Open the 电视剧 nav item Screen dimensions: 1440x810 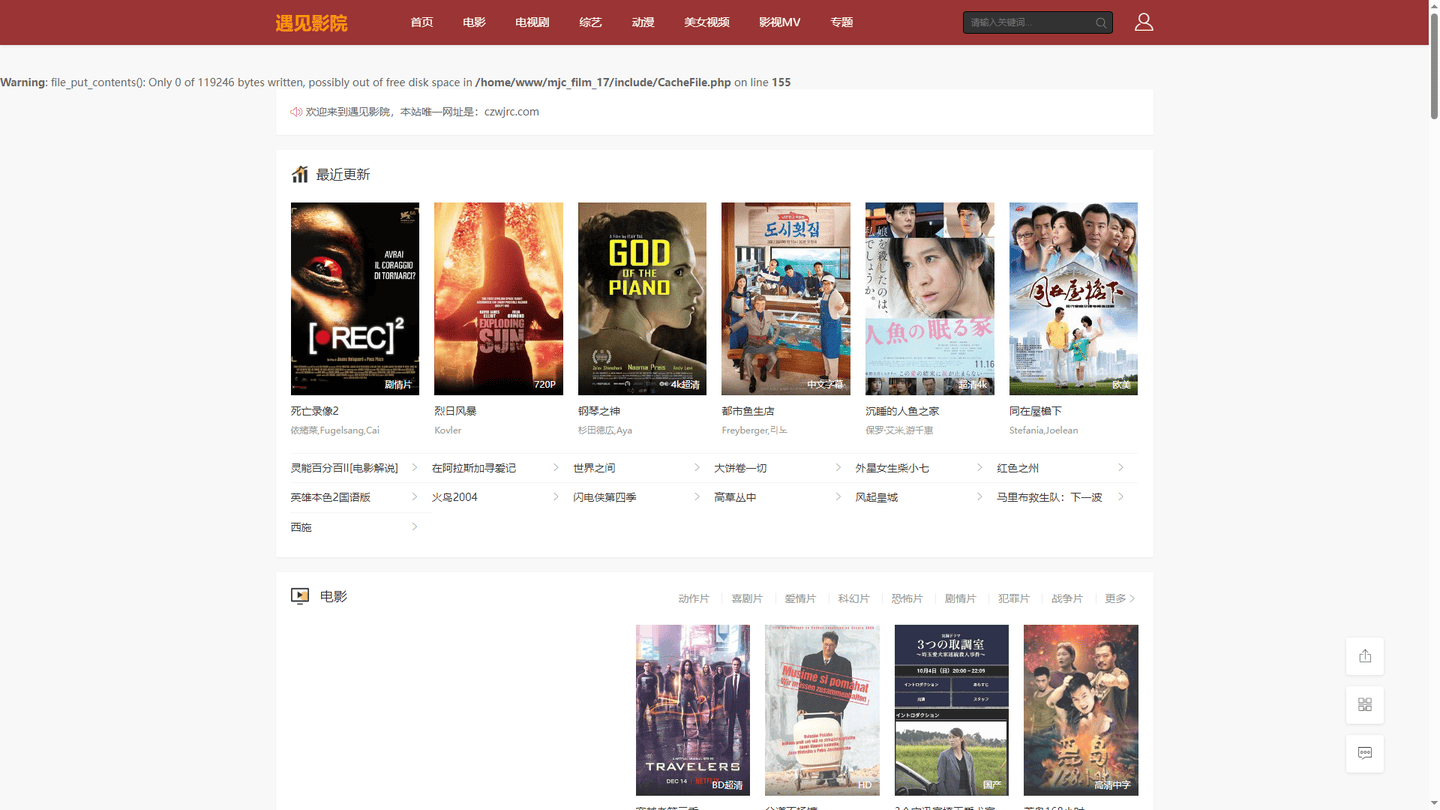532,22
